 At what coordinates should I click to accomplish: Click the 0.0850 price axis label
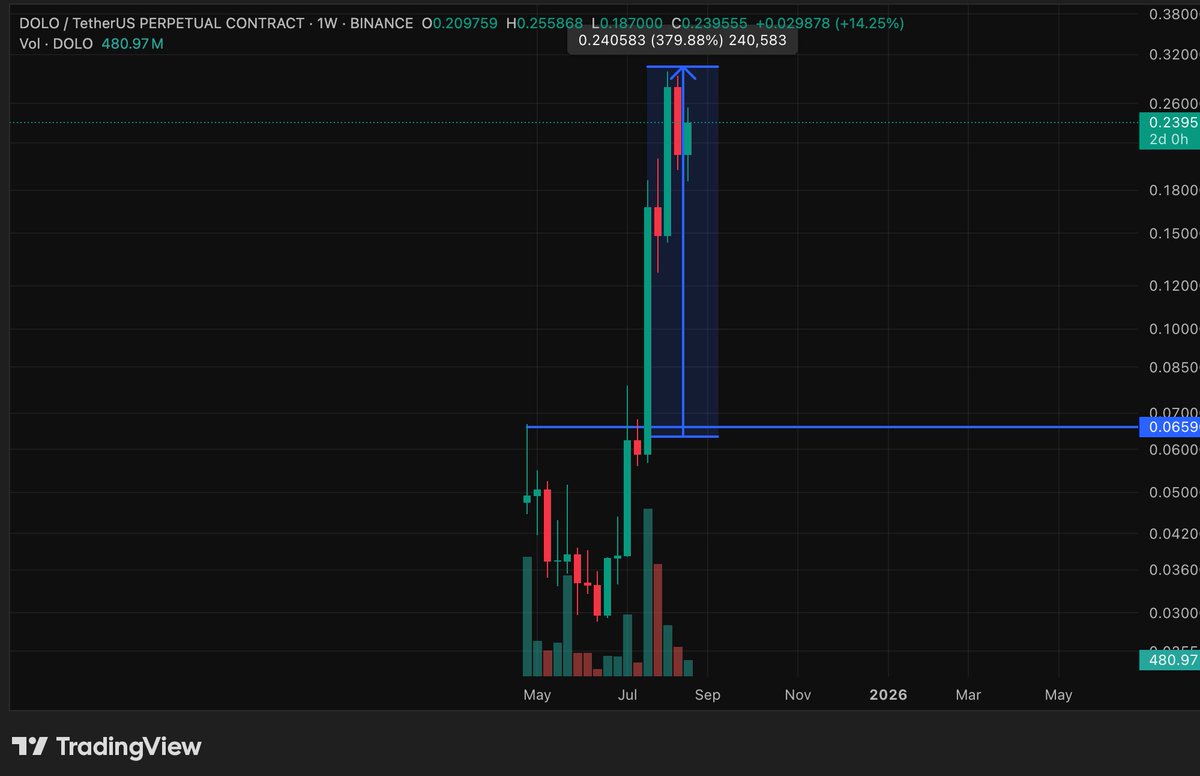click(1173, 367)
